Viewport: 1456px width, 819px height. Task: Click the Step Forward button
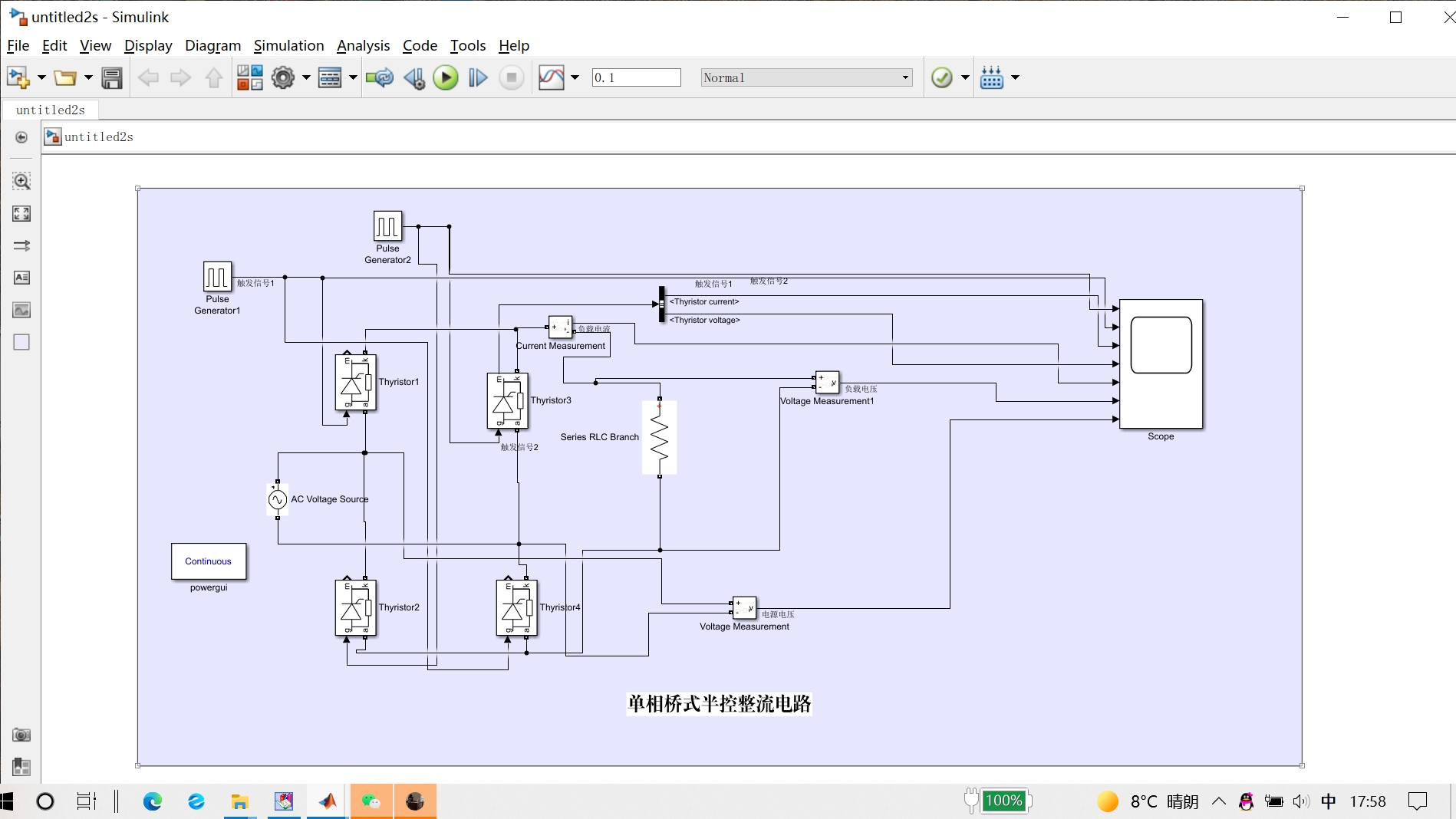tap(478, 77)
